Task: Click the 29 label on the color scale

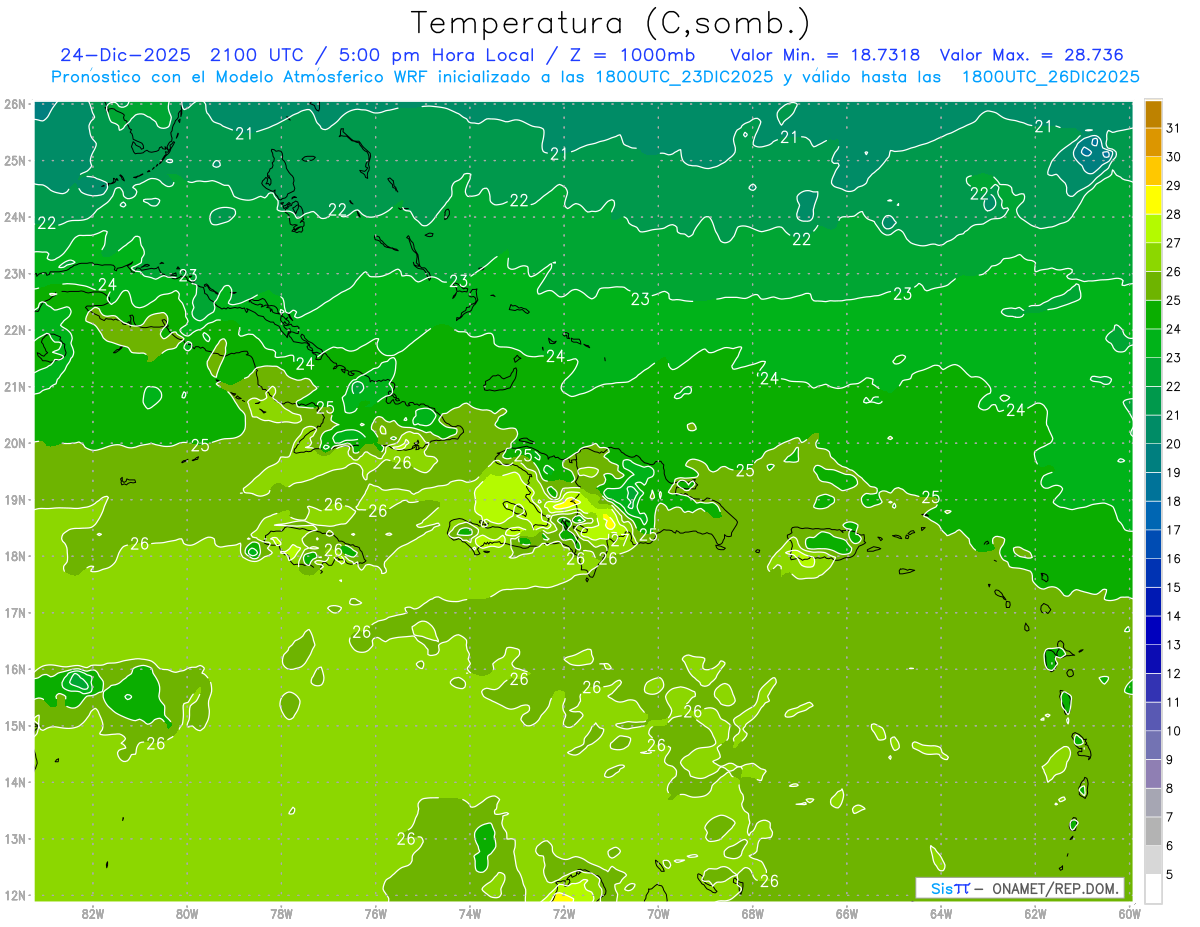Action: tap(1173, 185)
